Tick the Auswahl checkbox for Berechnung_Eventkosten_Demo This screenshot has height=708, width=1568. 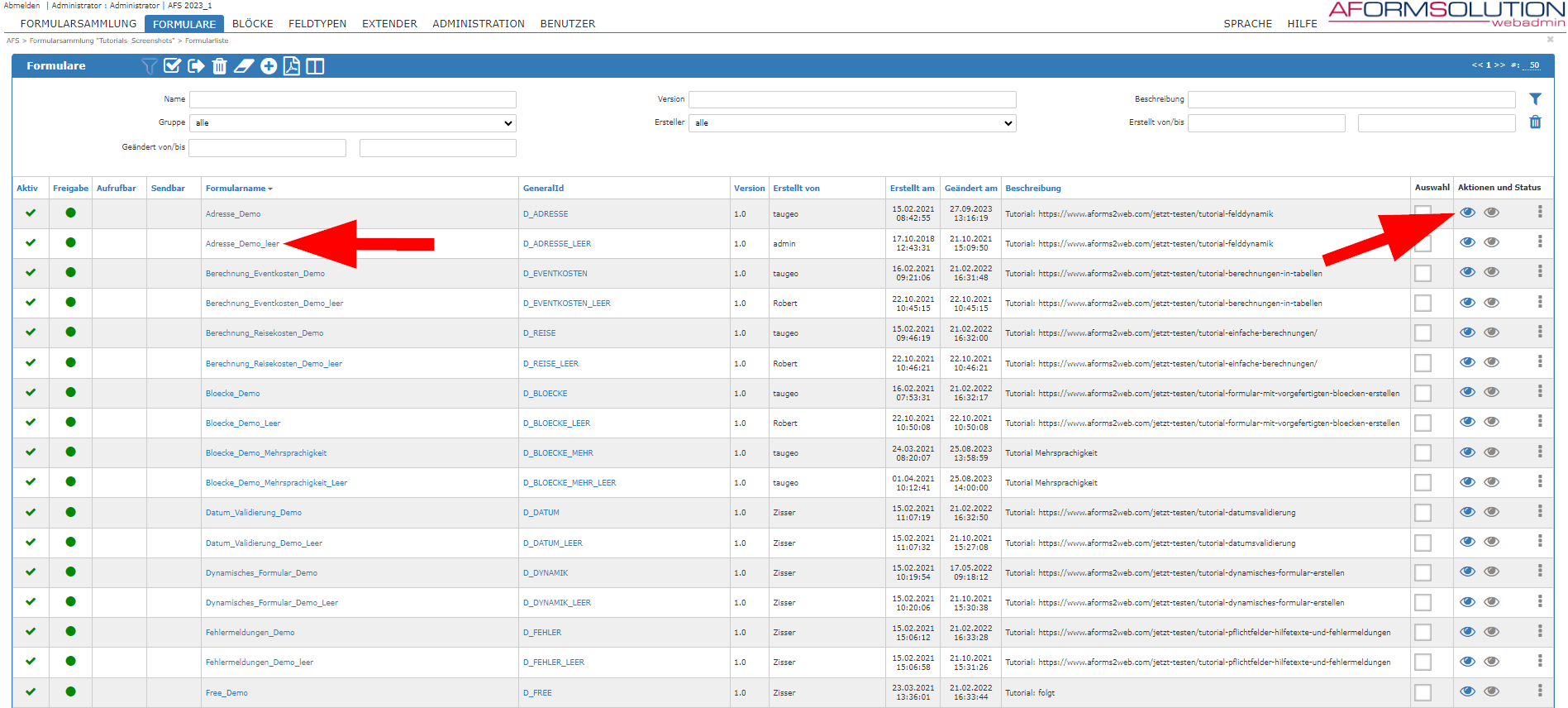tap(1423, 274)
